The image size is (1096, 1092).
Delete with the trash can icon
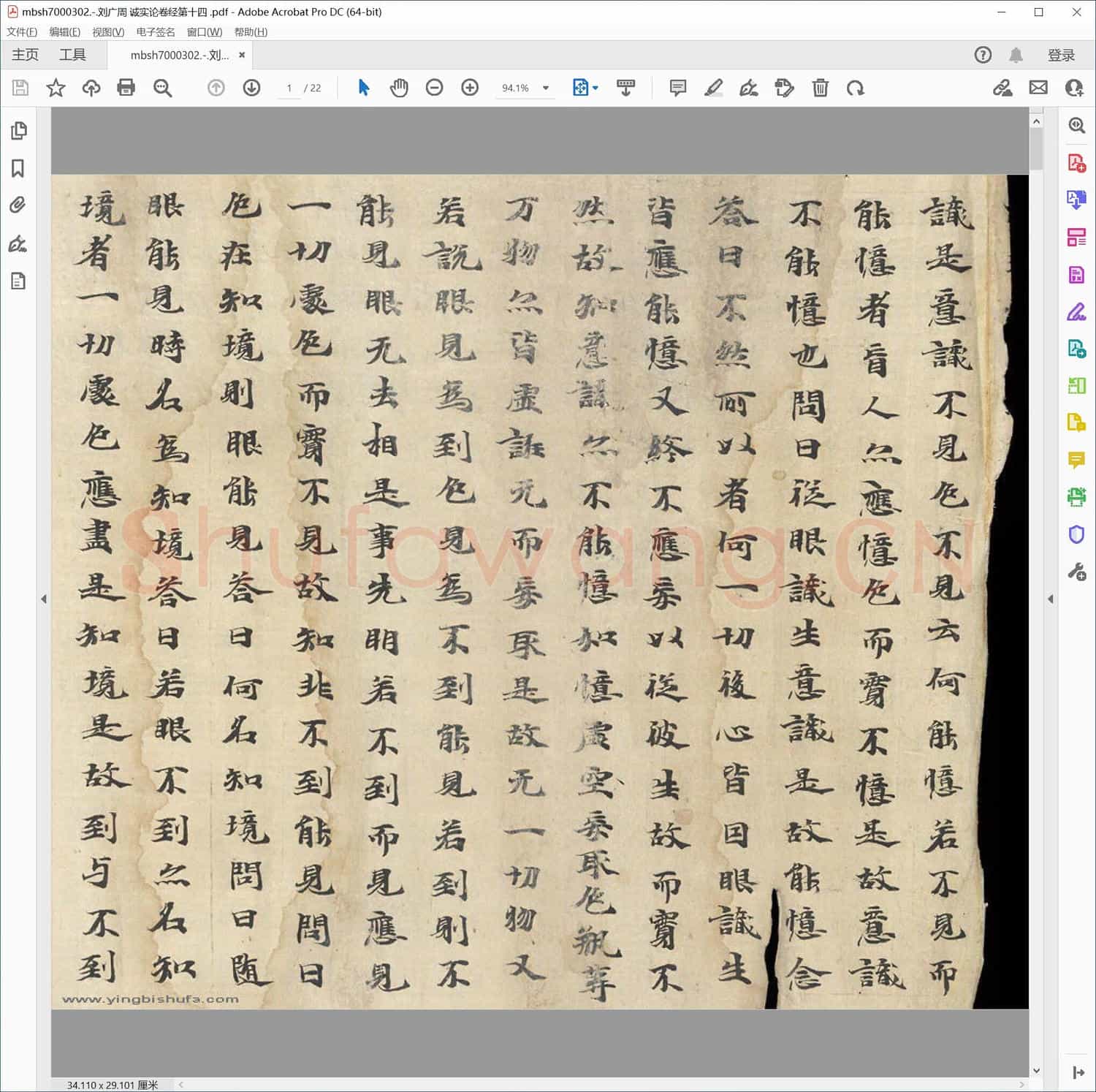click(820, 88)
